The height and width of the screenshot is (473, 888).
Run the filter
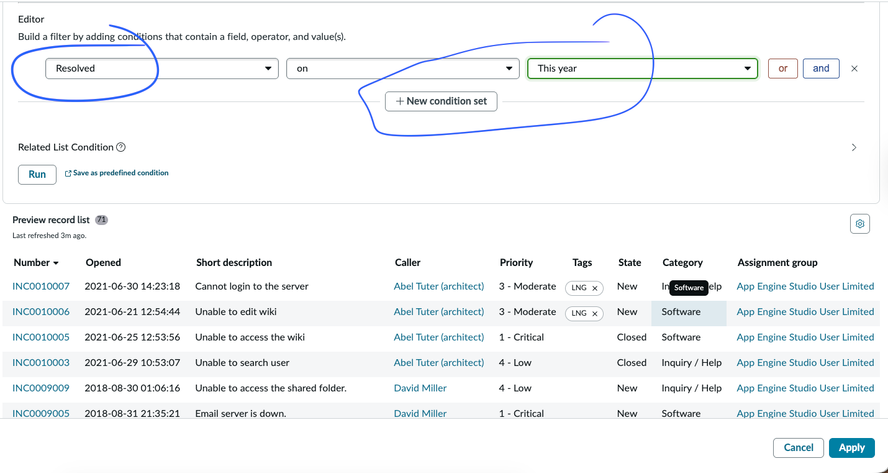(37, 174)
